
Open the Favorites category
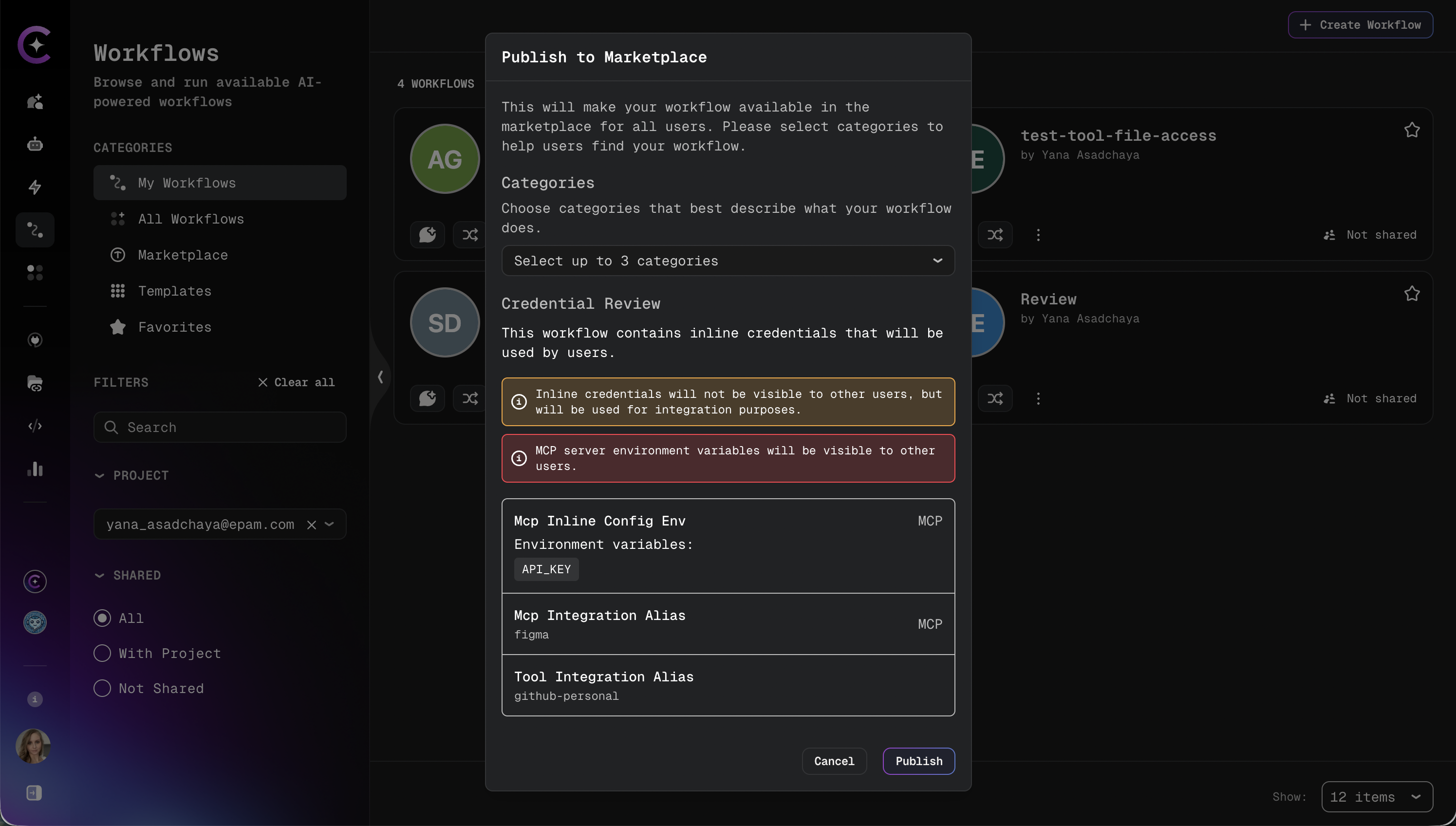pos(220,327)
